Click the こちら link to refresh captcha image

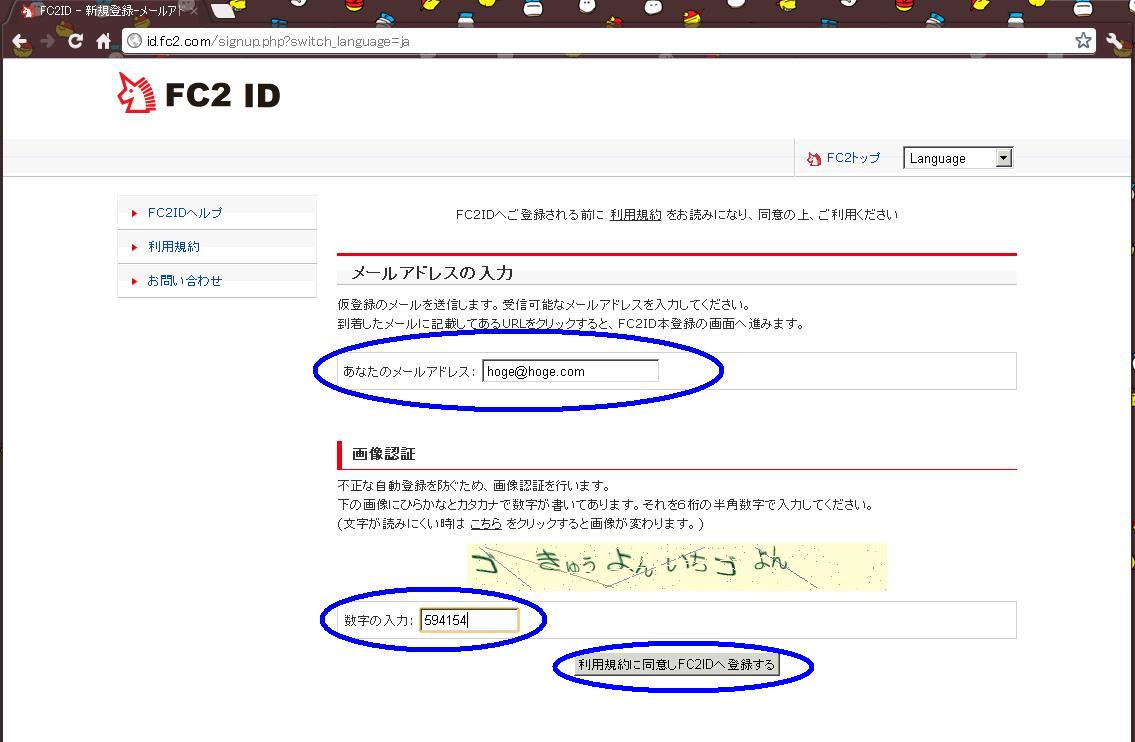pos(486,523)
